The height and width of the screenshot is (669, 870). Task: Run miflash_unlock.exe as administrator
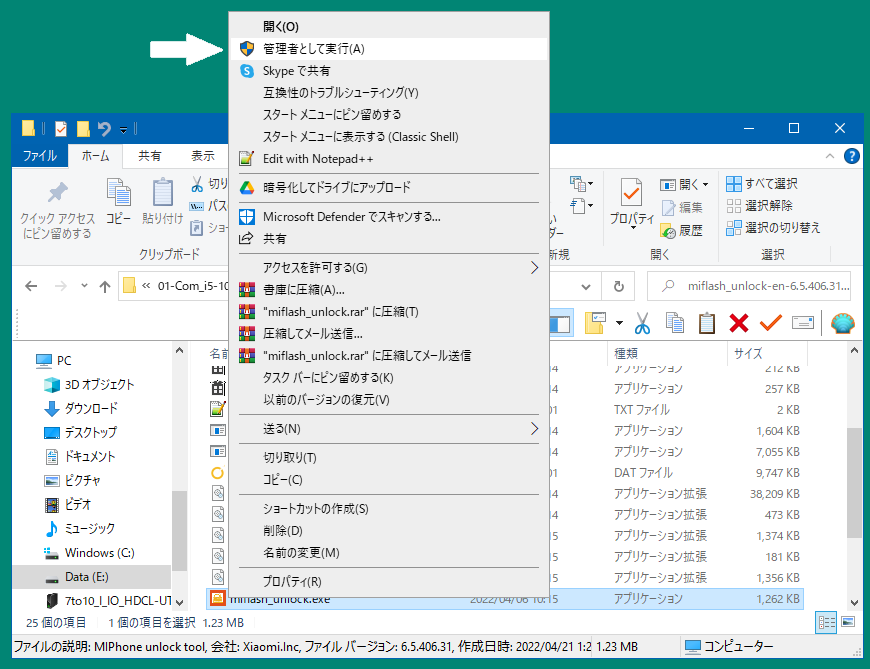click(320, 46)
